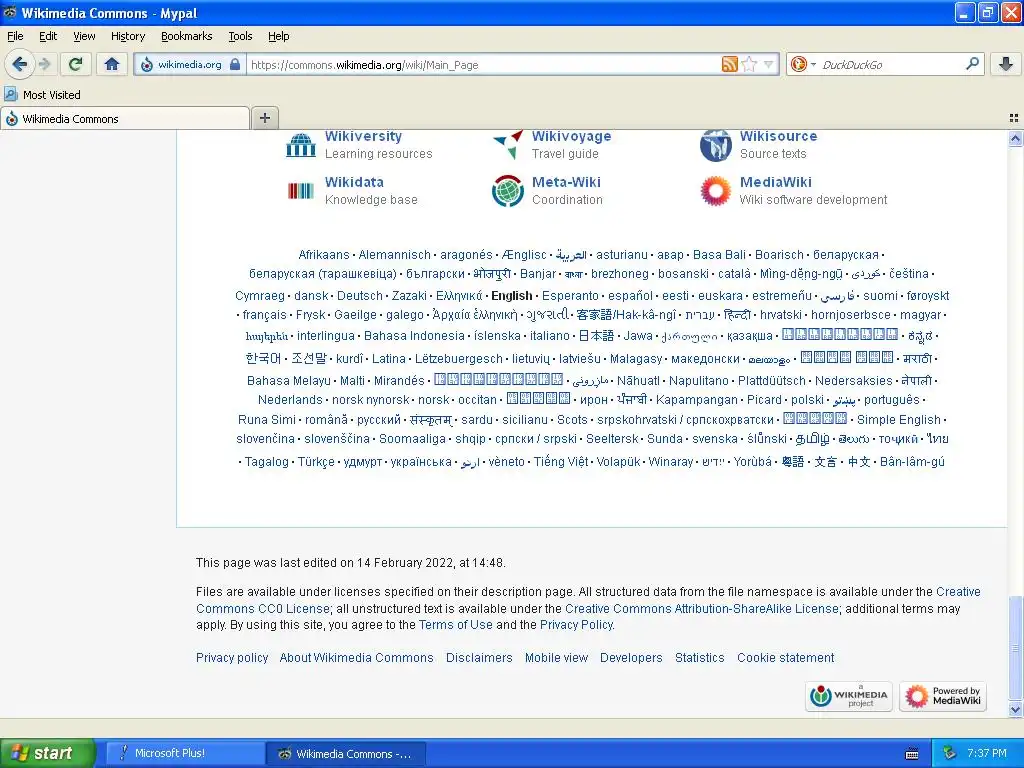Viewport: 1024px width, 768px height.
Task: Subscribe using the RSS feed icon
Action: click(729, 64)
